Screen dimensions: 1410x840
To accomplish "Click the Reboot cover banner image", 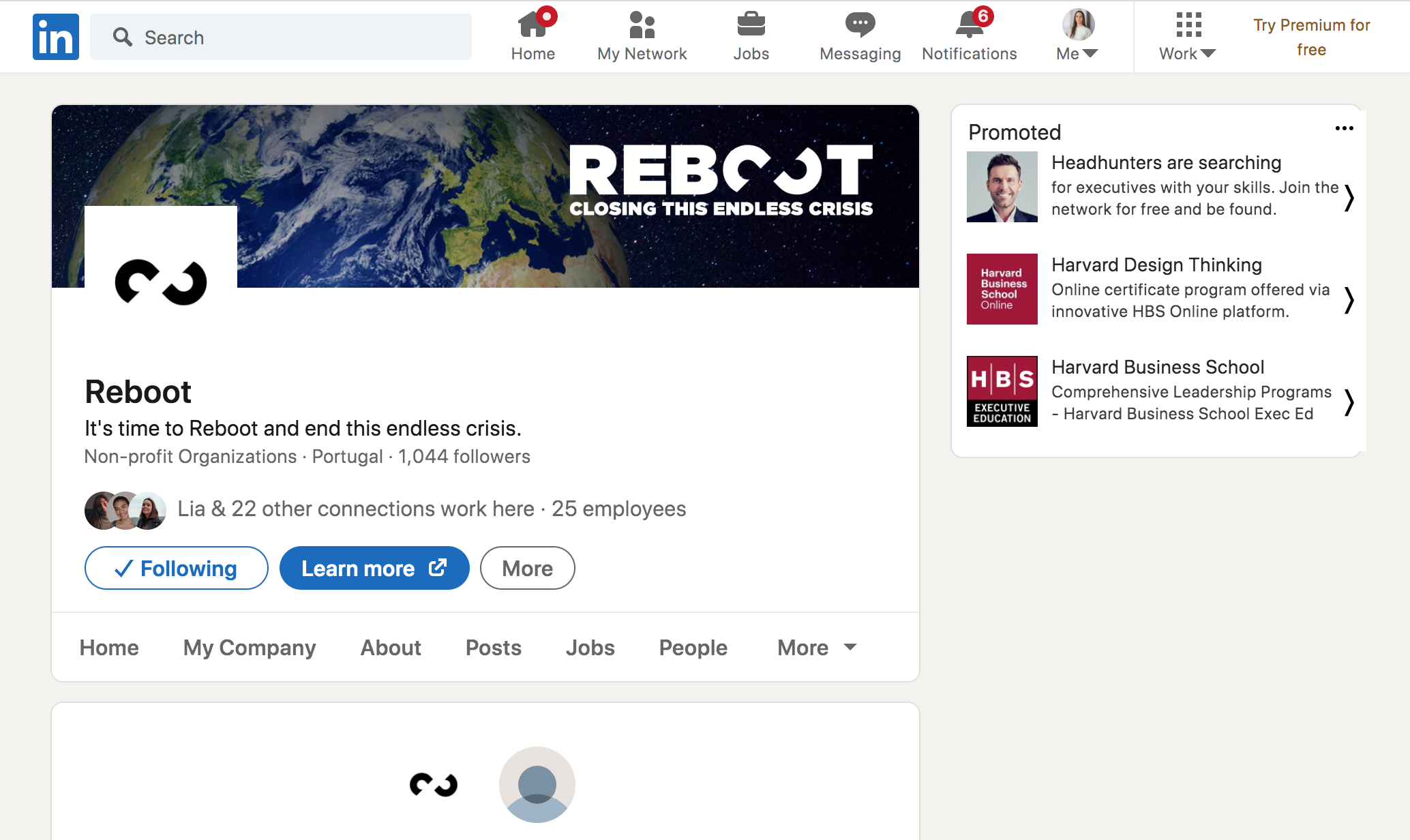I will (485, 196).
